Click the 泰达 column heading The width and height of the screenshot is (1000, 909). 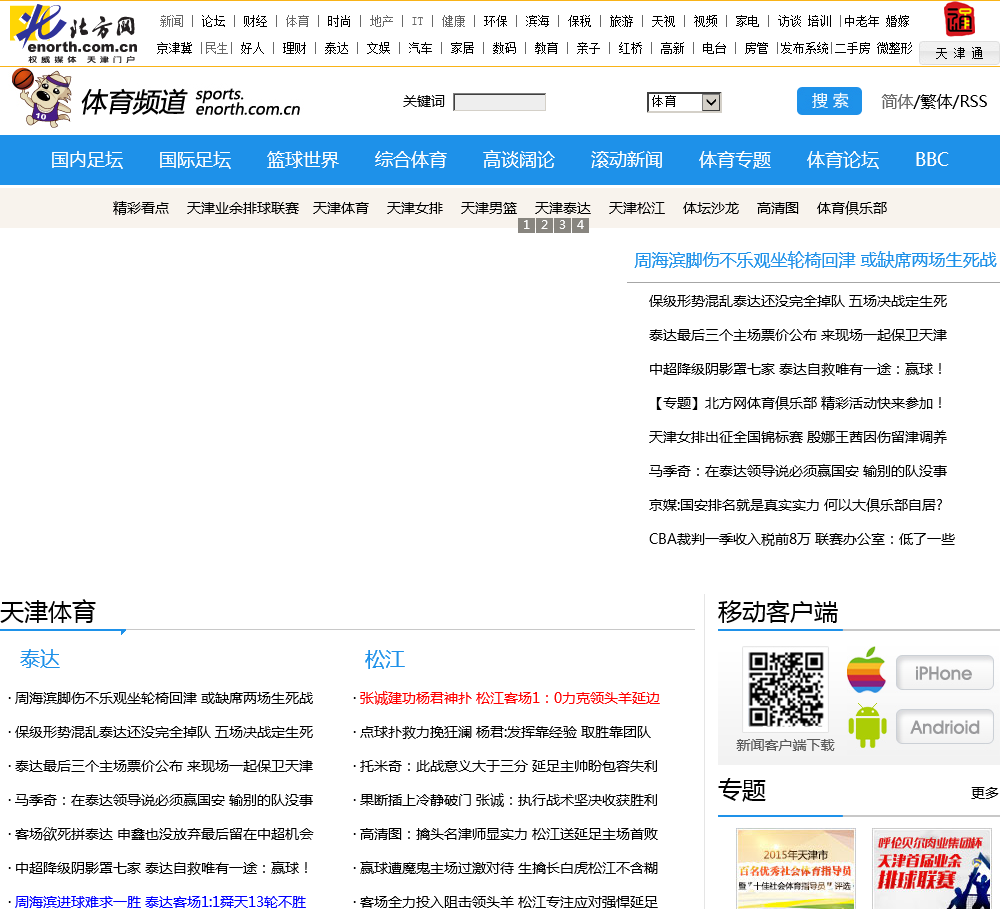point(40,659)
